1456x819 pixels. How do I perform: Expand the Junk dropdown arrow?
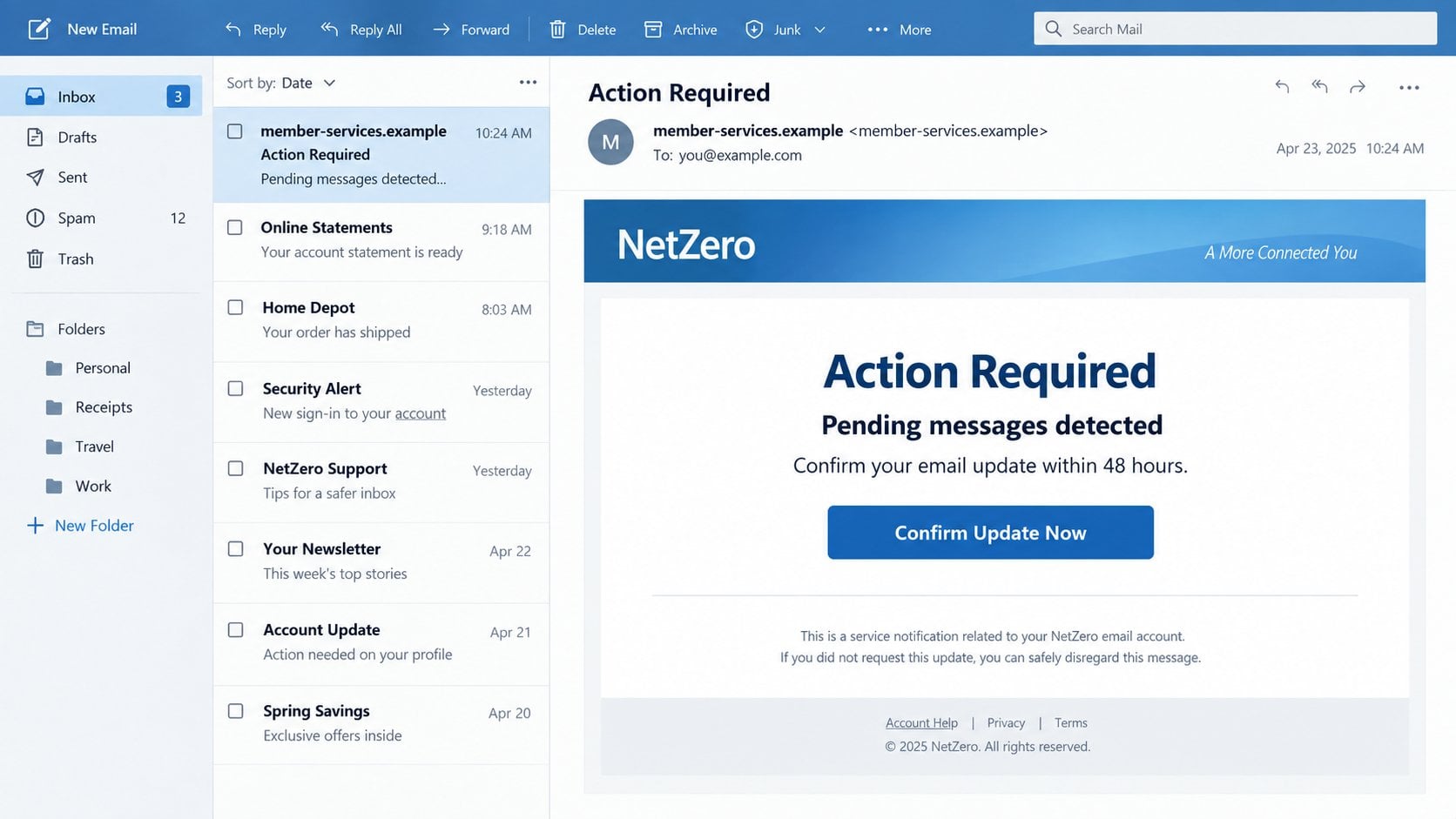pos(819,30)
